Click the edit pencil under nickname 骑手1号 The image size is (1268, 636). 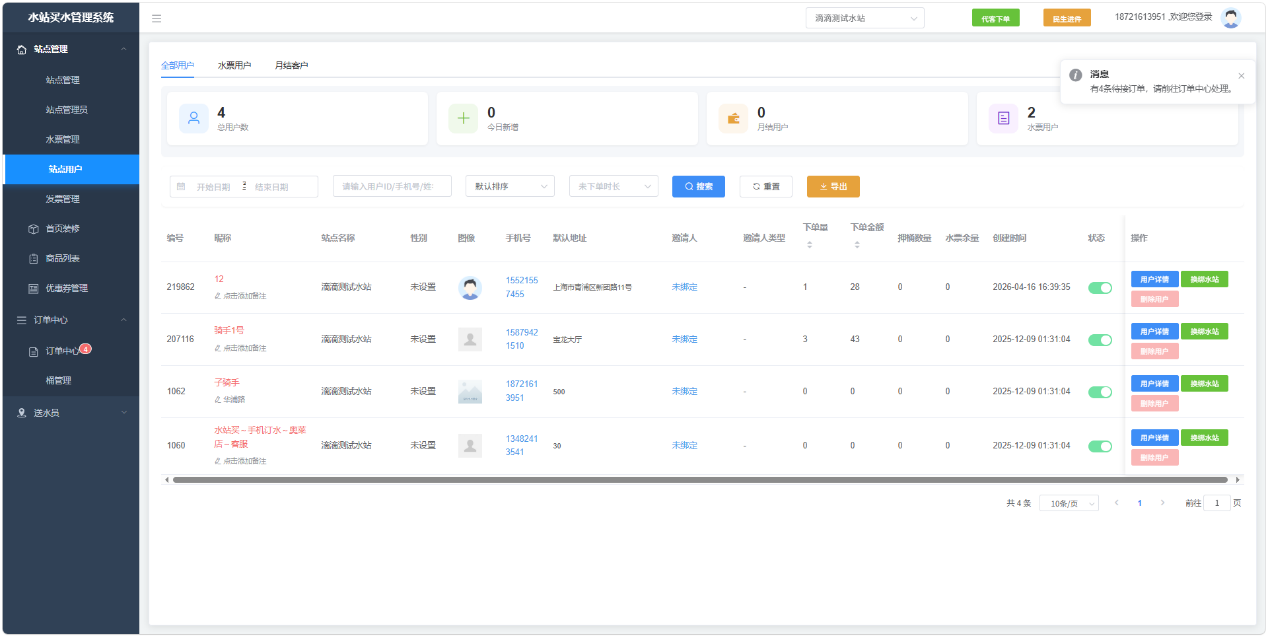tap(218, 348)
